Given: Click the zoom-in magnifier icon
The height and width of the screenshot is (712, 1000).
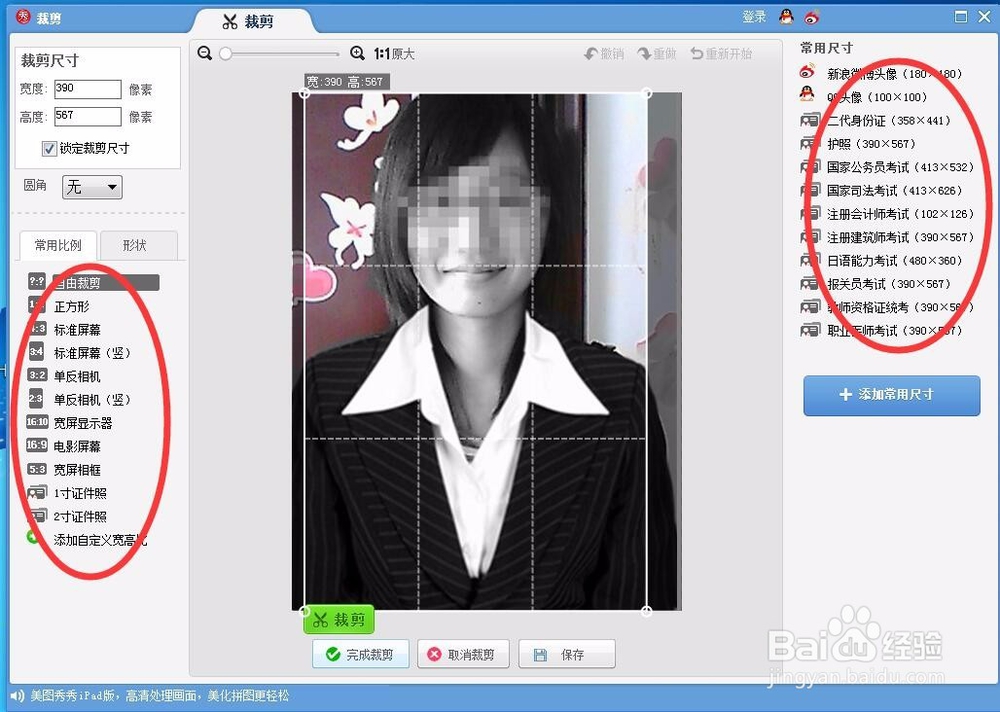Looking at the screenshot, I should pyautogui.click(x=357, y=52).
